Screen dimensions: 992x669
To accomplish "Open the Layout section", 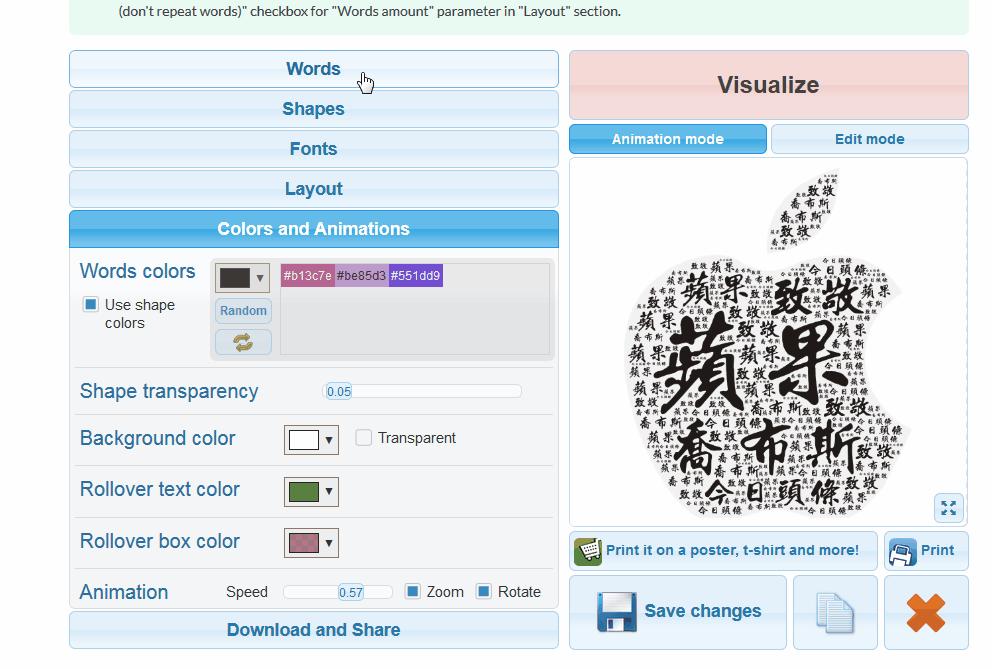I will (313, 189).
